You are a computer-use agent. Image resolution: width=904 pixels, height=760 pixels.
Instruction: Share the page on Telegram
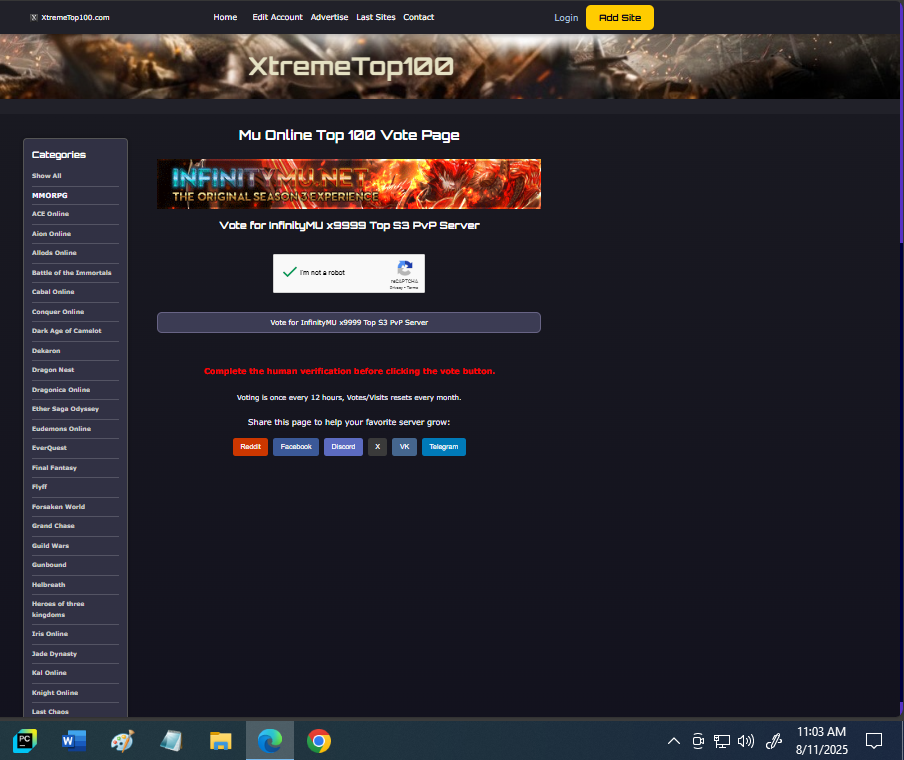pyautogui.click(x=443, y=447)
